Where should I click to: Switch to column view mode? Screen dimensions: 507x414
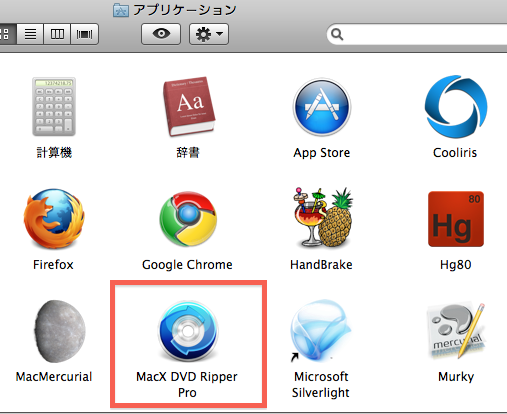pyautogui.click(x=57, y=34)
